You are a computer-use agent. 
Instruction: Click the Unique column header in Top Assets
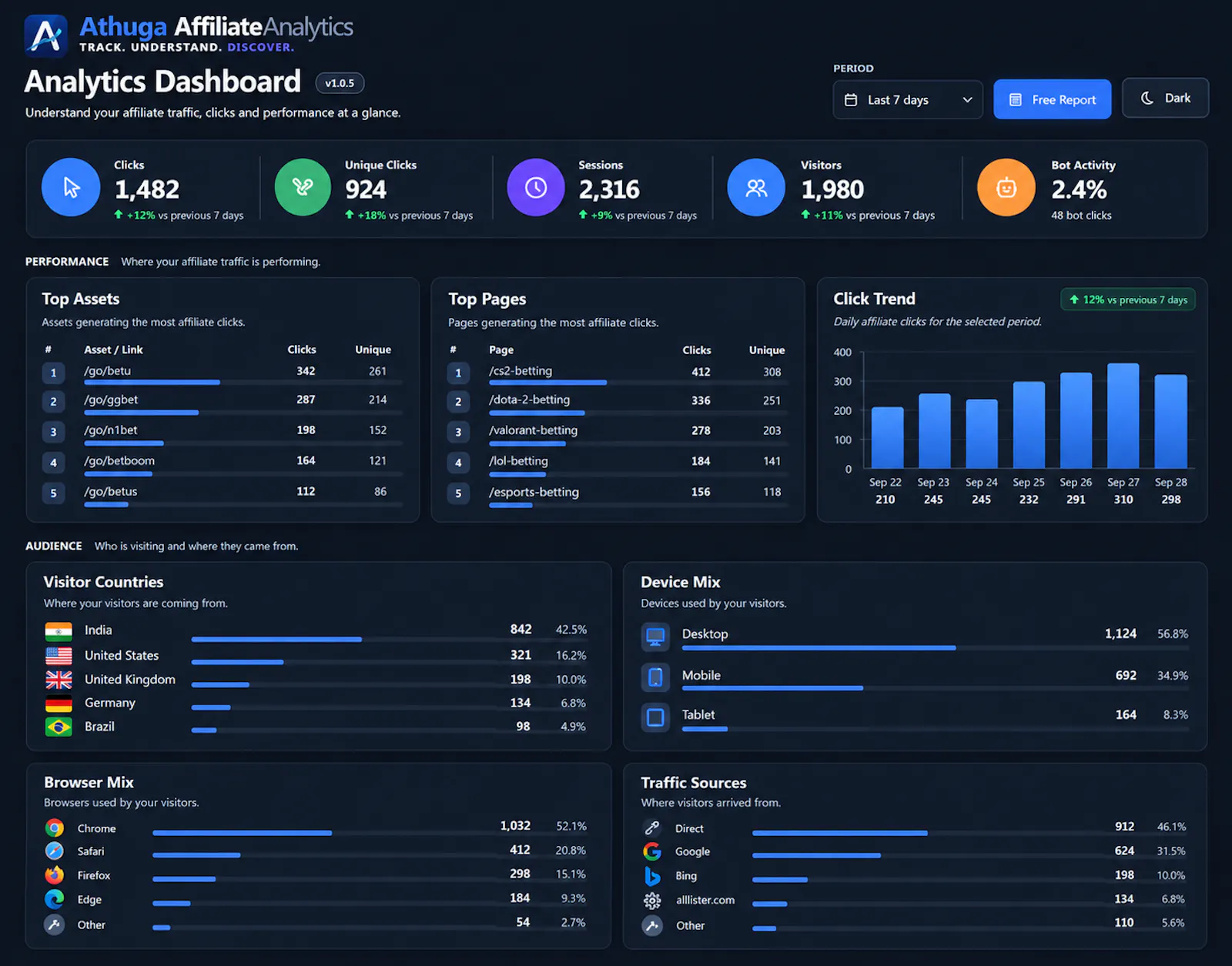[x=373, y=349]
